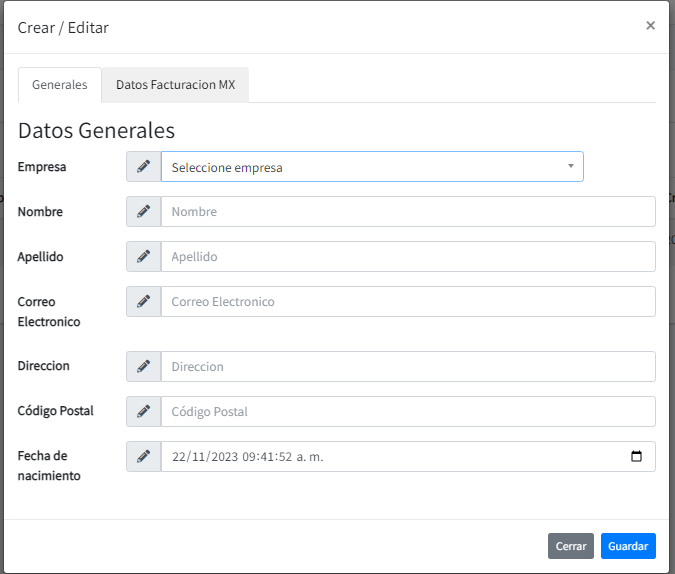Click the pencil icon beside Direccion

coord(144,367)
